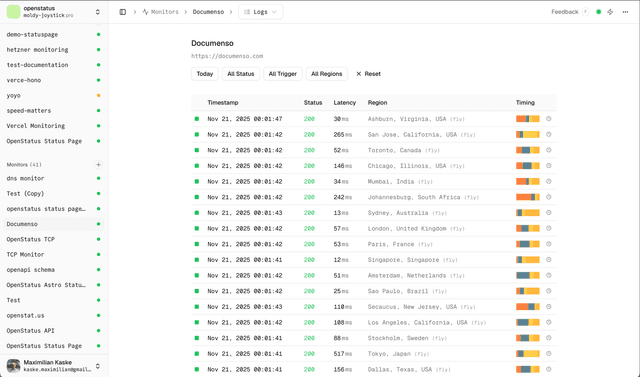The image size is (640, 377).
Task: Open https://documenso.com URL link
Action: [x=227, y=56]
